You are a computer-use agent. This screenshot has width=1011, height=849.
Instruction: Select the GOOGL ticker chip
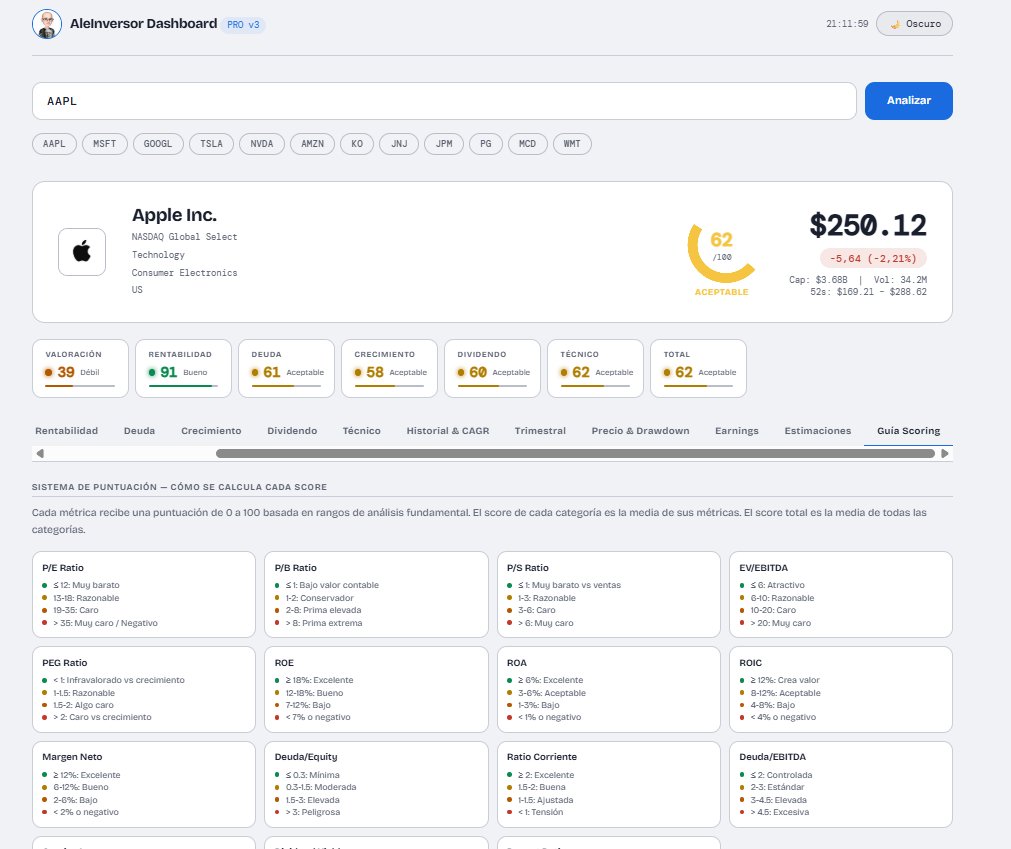click(x=158, y=144)
